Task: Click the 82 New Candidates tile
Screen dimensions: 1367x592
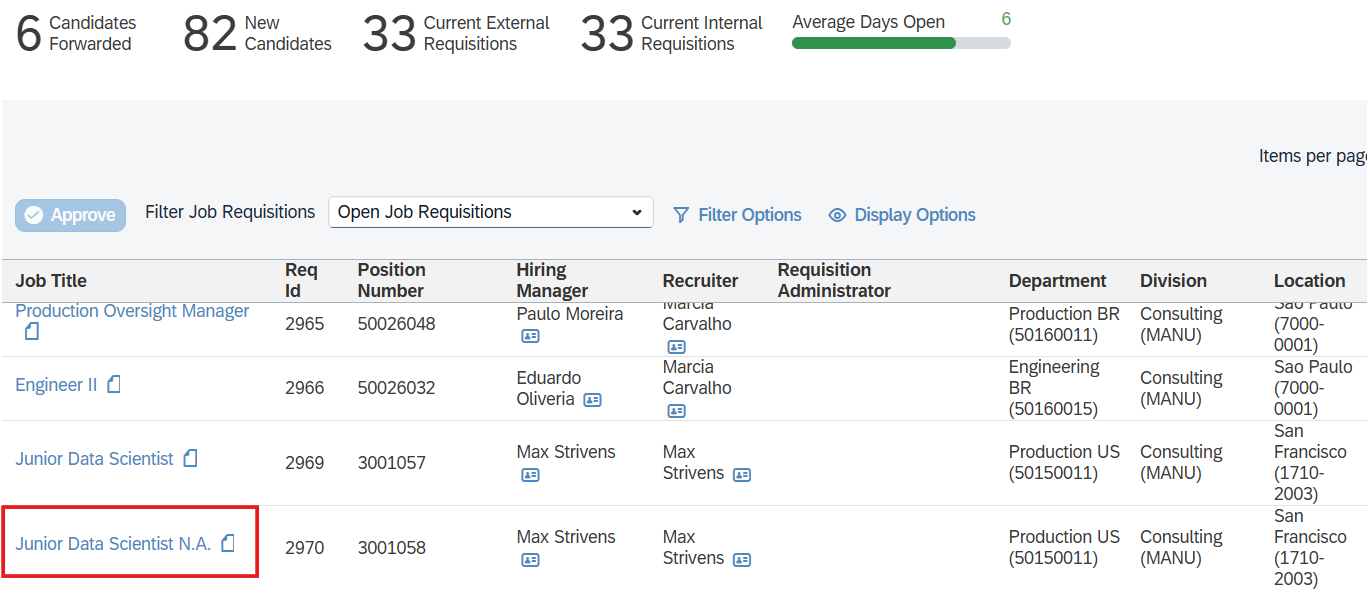Action: click(256, 33)
